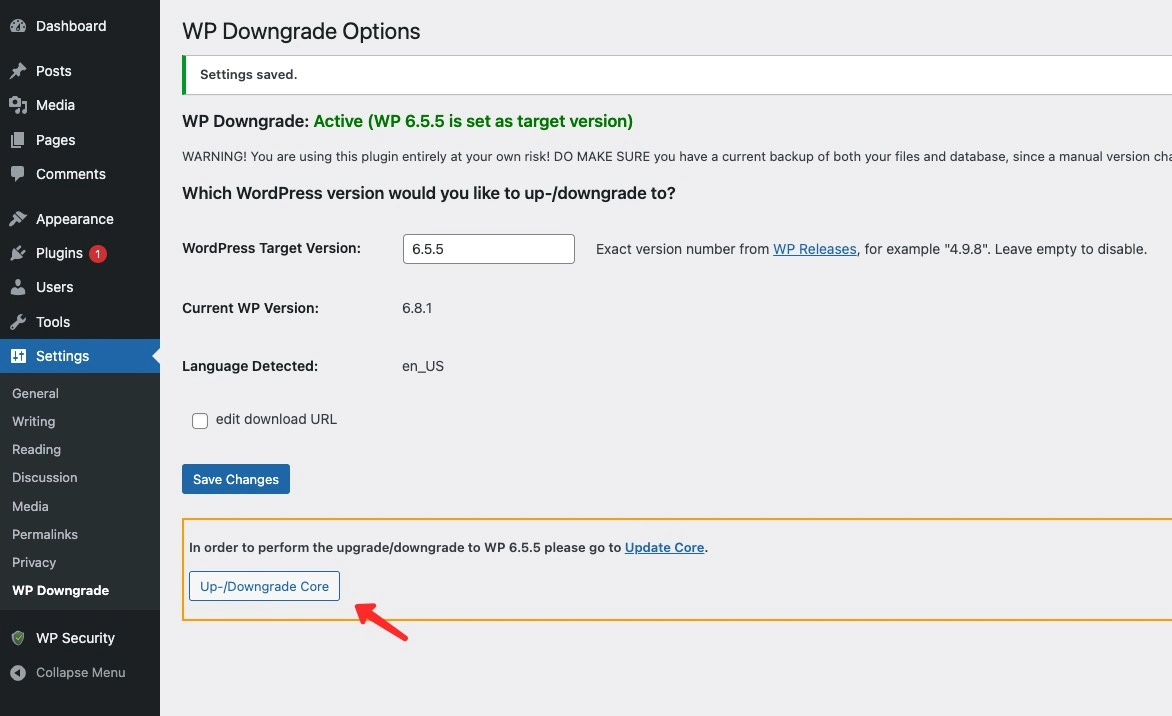Open the Posts menu item

click(x=54, y=71)
